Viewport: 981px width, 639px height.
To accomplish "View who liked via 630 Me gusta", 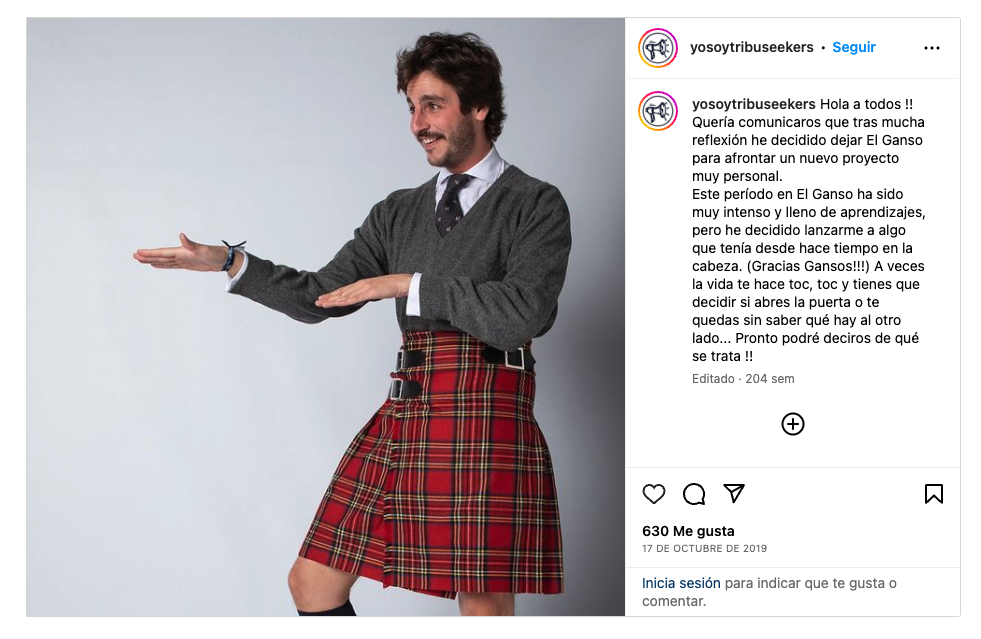I will coord(688,531).
